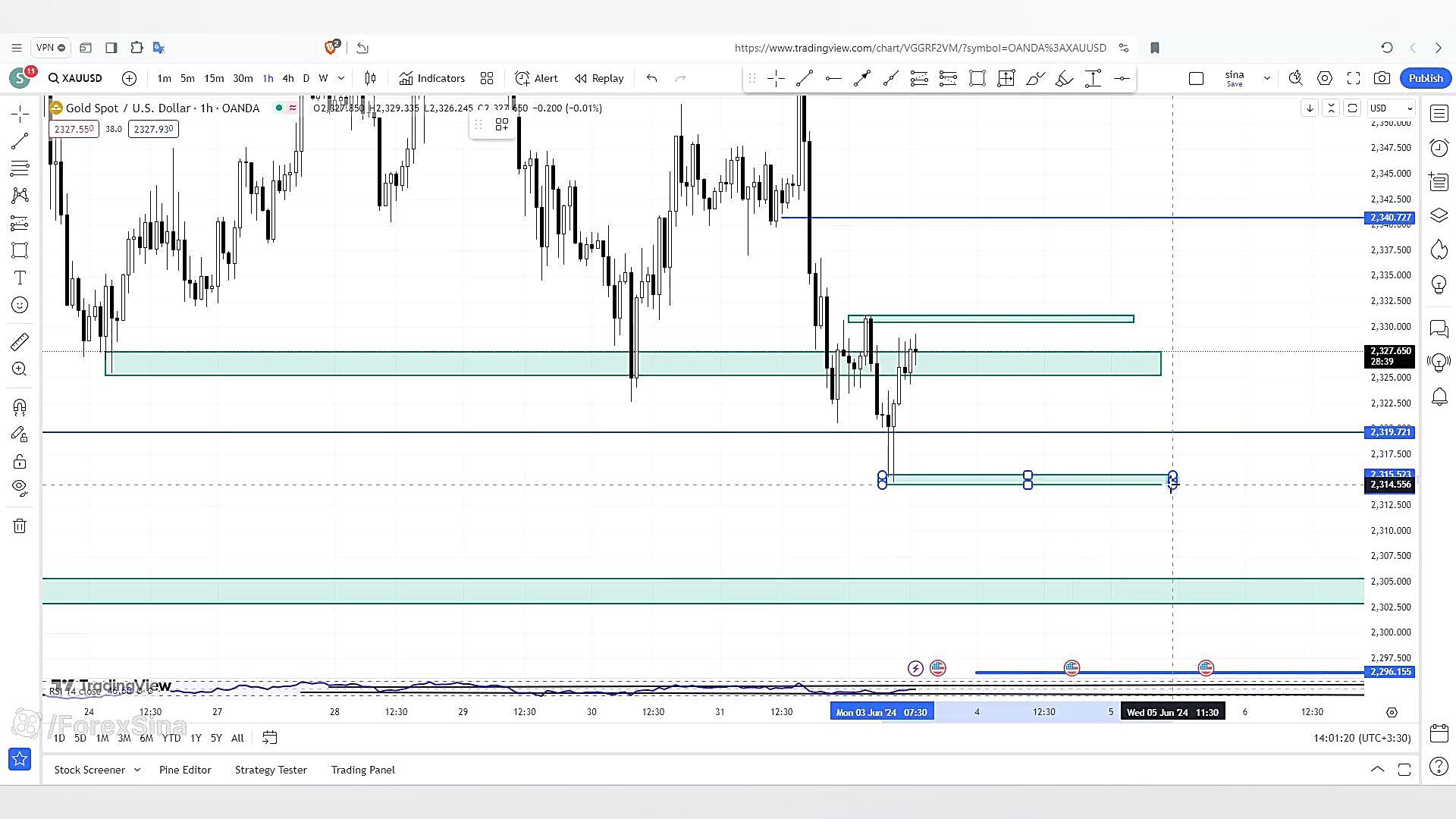Hide all drawings with eye icon
Screen dimensions: 1456x819
[x=20, y=488]
